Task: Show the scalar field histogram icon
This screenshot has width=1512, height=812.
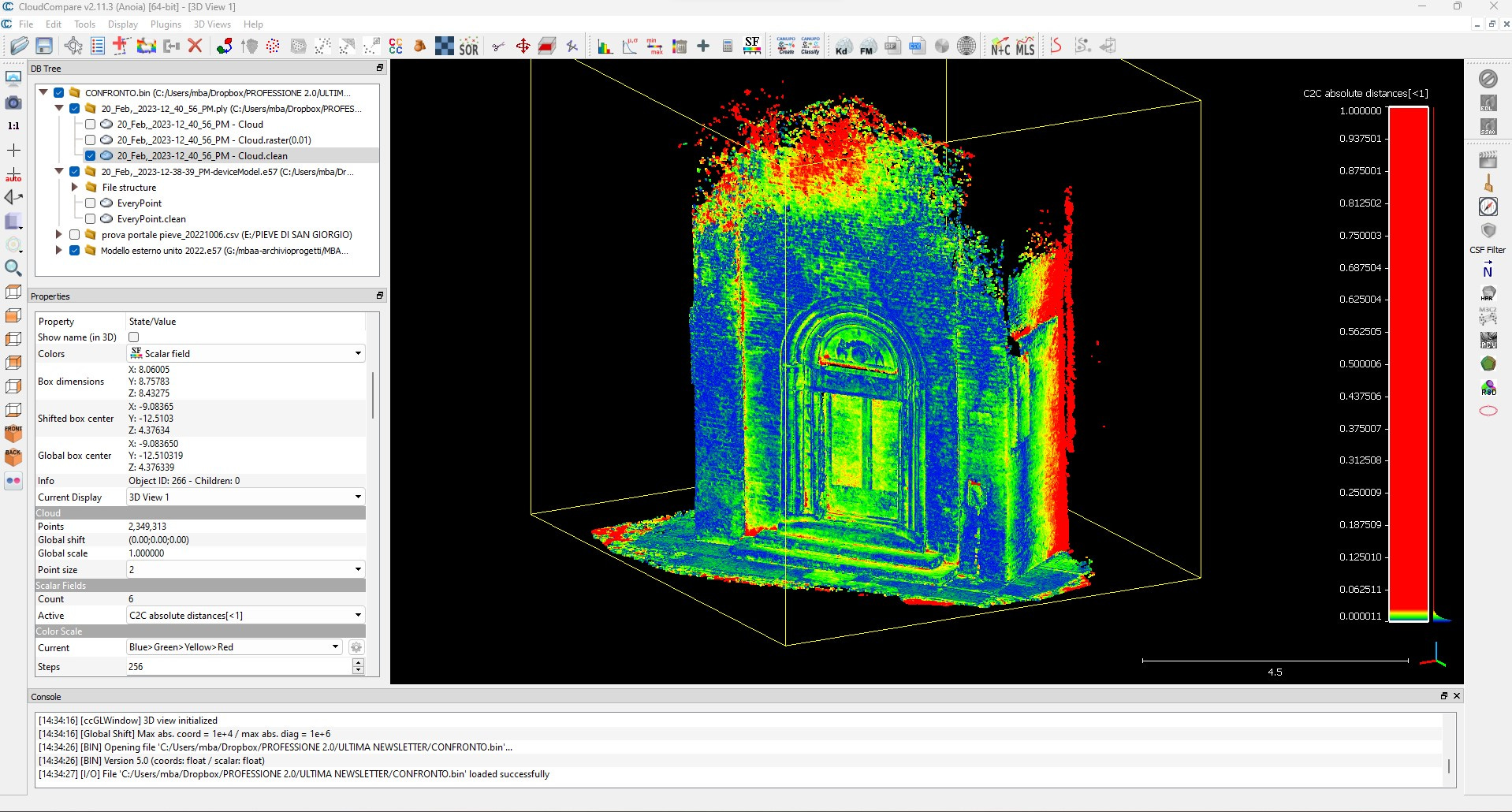Action: pyautogui.click(x=605, y=47)
